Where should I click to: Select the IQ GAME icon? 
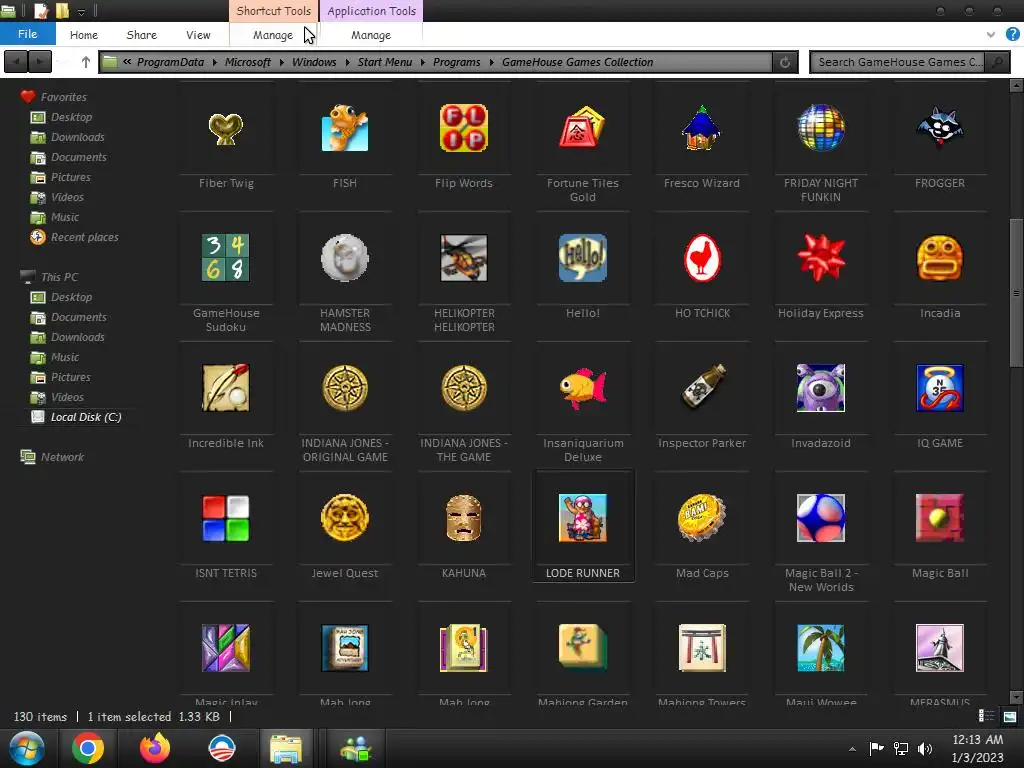pyautogui.click(x=940, y=388)
